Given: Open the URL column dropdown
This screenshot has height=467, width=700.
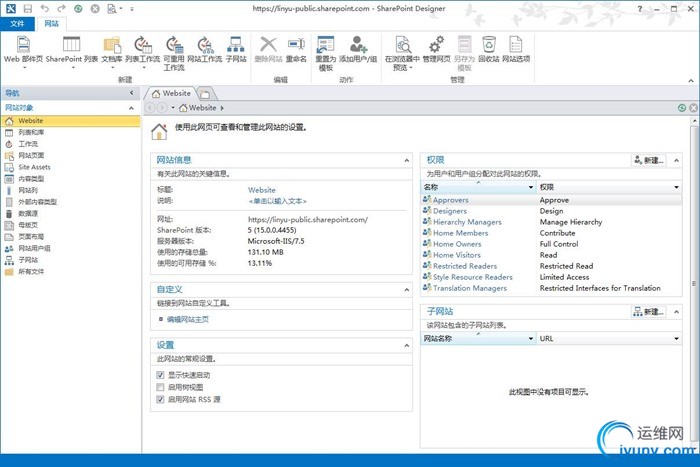Looking at the screenshot, I should (676, 338).
